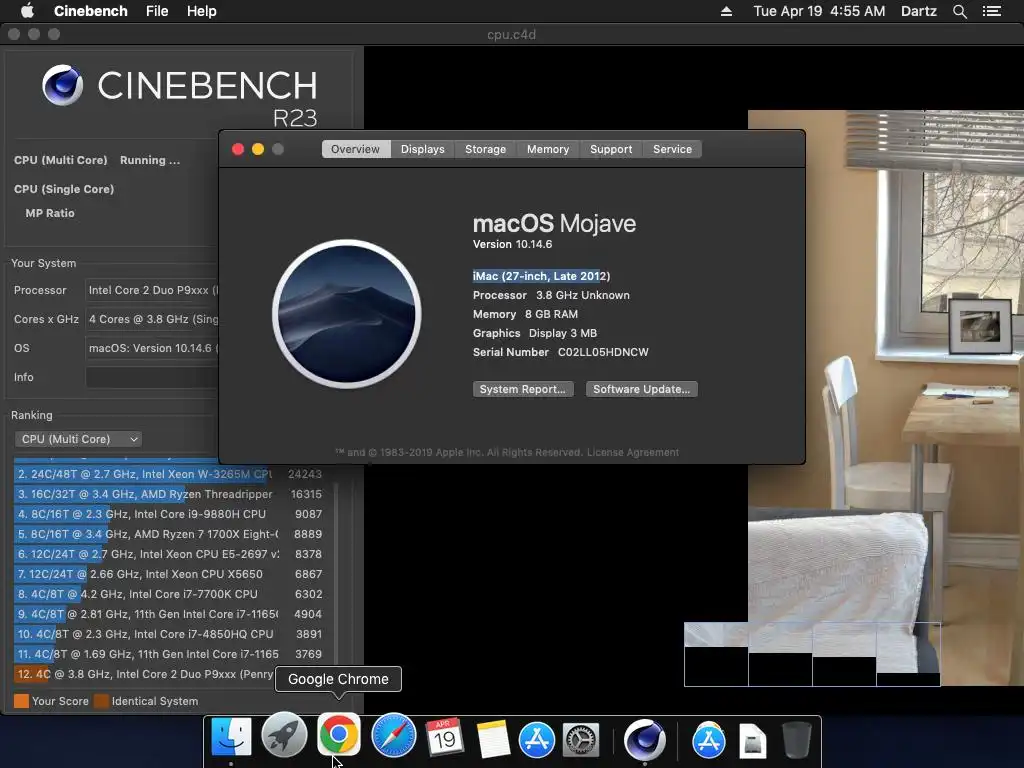Switch to the Support tab

click(x=611, y=149)
